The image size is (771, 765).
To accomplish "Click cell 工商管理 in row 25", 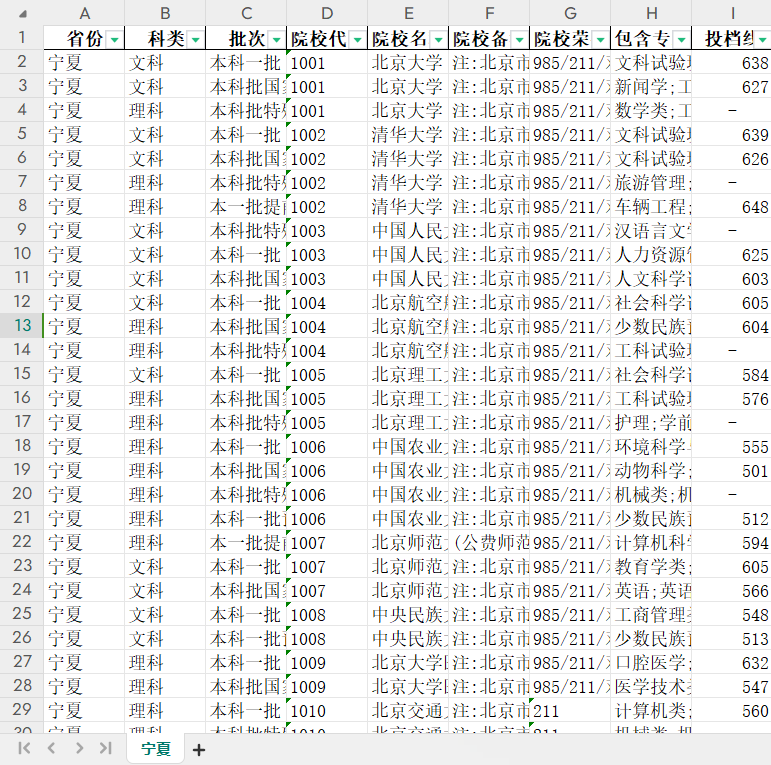I will tap(651, 615).
